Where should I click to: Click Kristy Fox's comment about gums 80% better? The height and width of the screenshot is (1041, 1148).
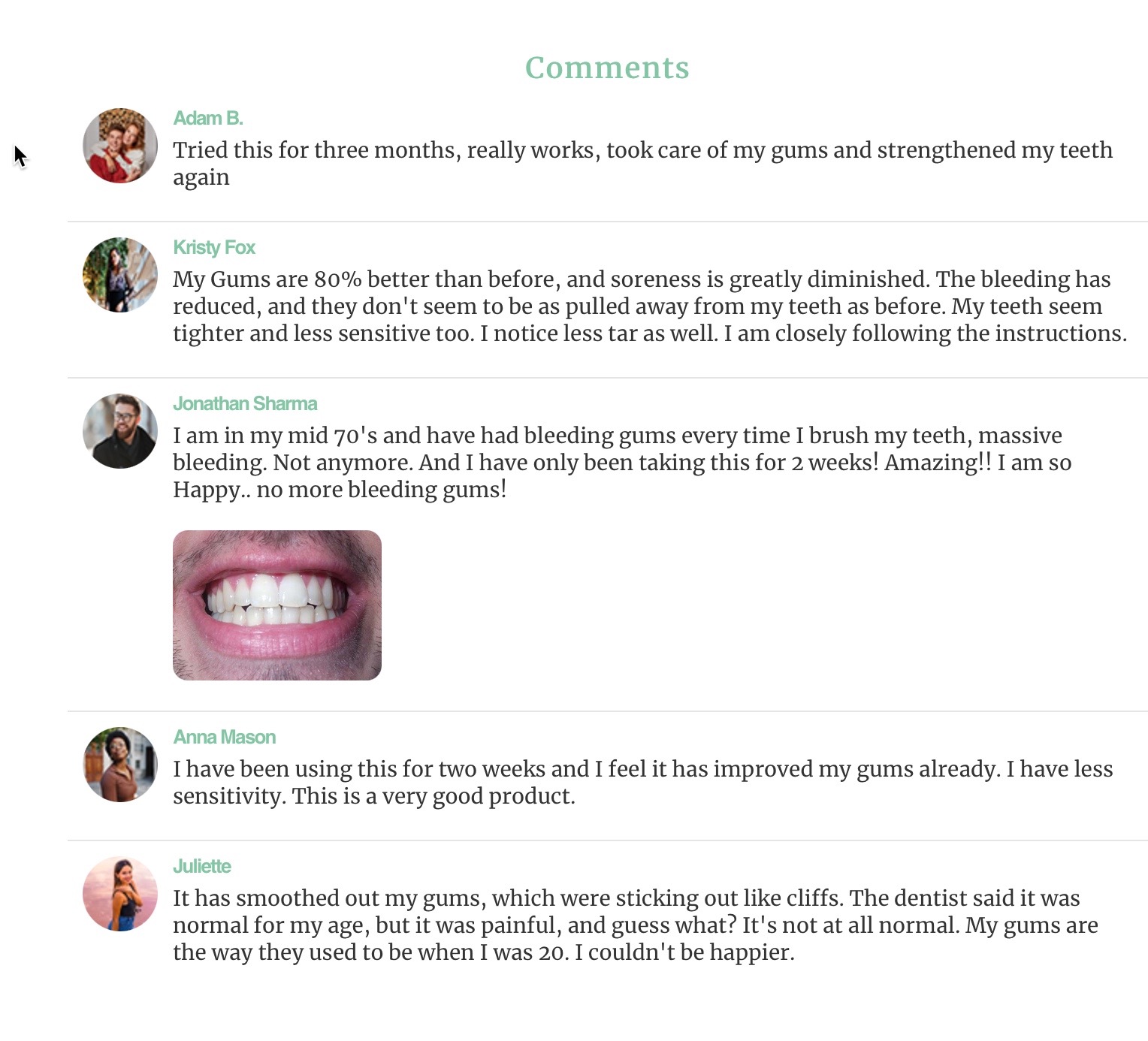coord(650,306)
